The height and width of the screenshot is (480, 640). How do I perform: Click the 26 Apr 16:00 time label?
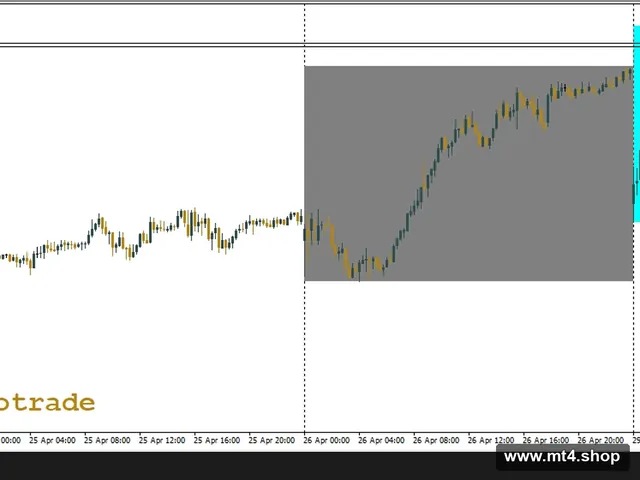click(x=546, y=440)
